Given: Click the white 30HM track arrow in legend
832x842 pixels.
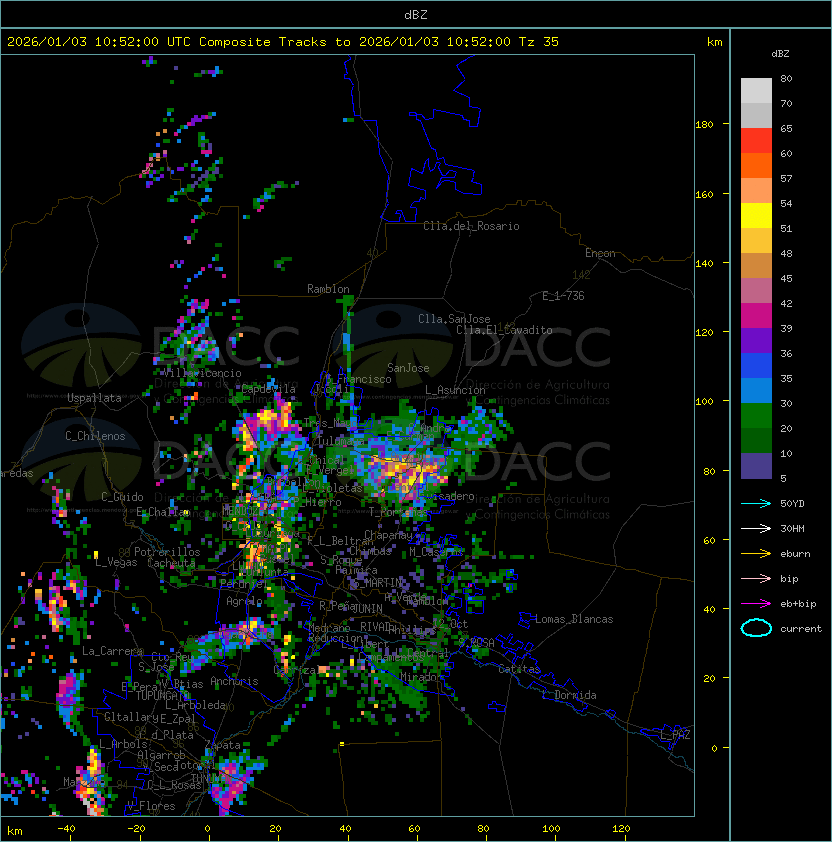Looking at the screenshot, I should click(x=756, y=529).
